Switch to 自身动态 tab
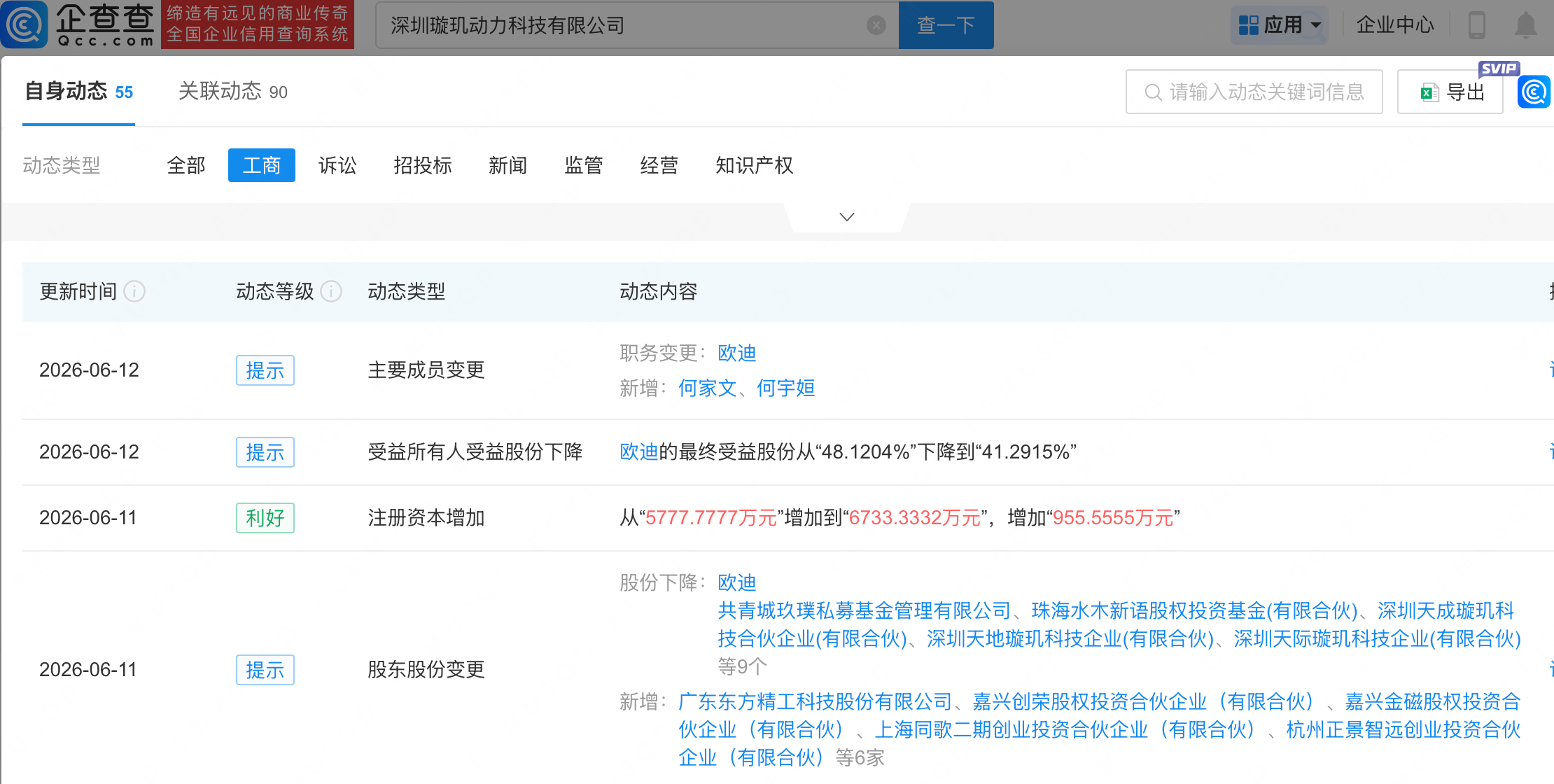 tap(78, 92)
